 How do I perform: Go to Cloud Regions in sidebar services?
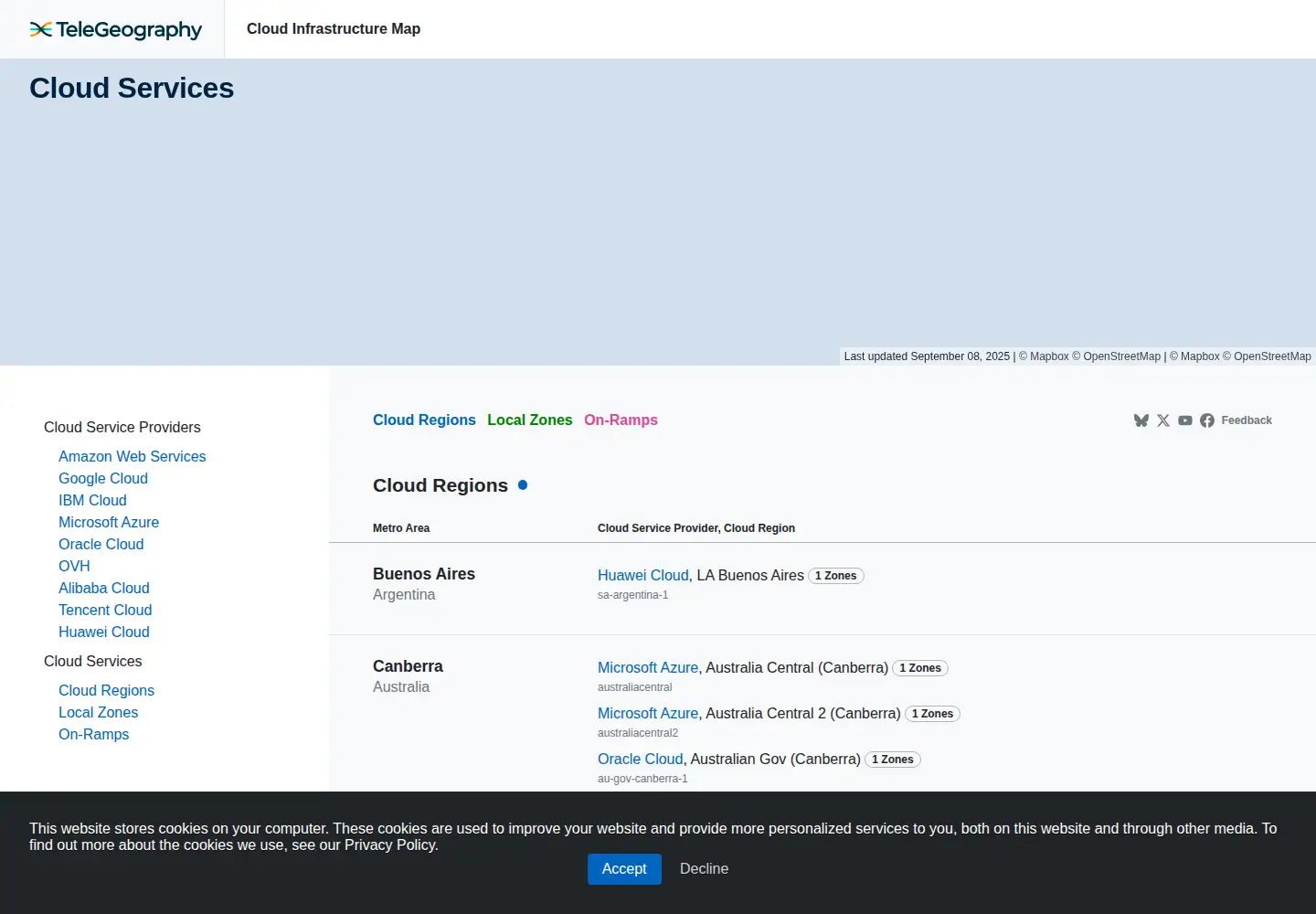[106, 690]
